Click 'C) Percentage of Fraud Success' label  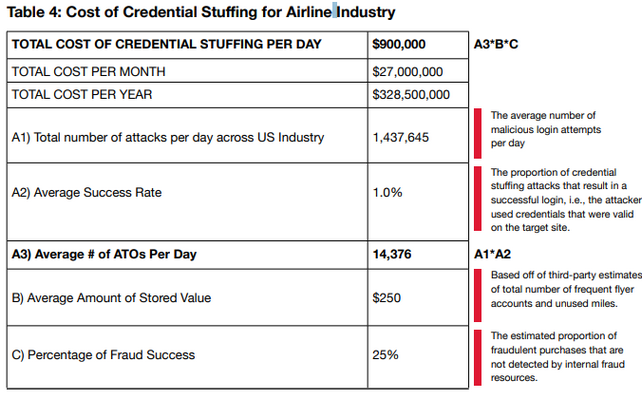point(103,355)
